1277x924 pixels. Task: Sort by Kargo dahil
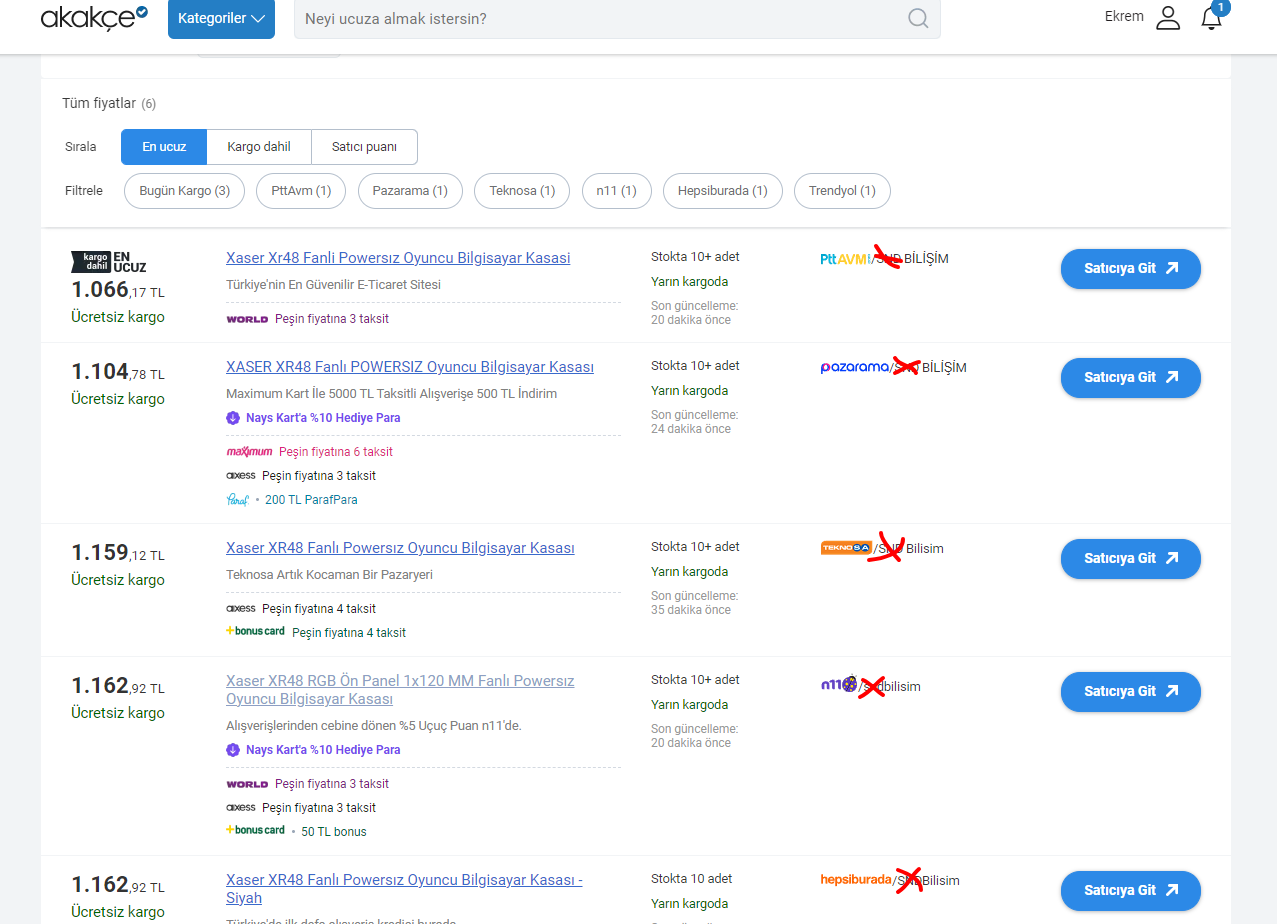[259, 147]
